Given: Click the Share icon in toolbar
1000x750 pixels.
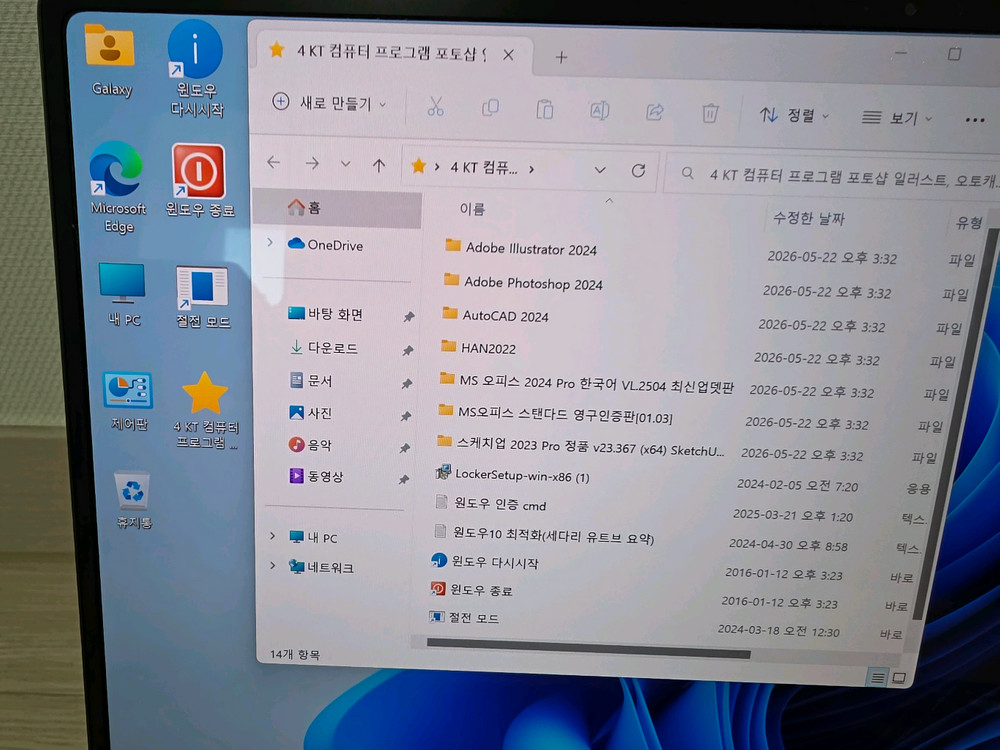Looking at the screenshot, I should [x=654, y=112].
